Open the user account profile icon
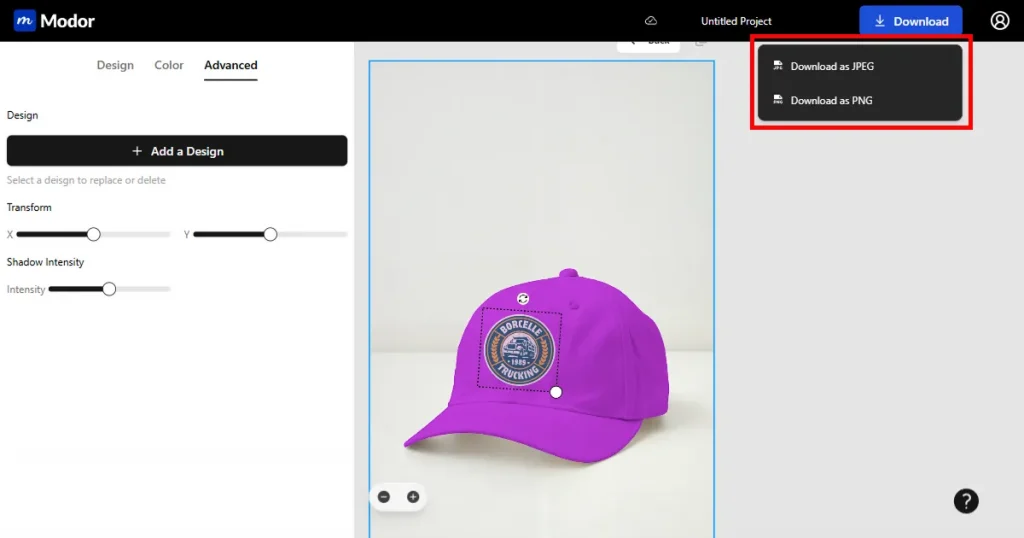1024x538 pixels. tap(1000, 21)
